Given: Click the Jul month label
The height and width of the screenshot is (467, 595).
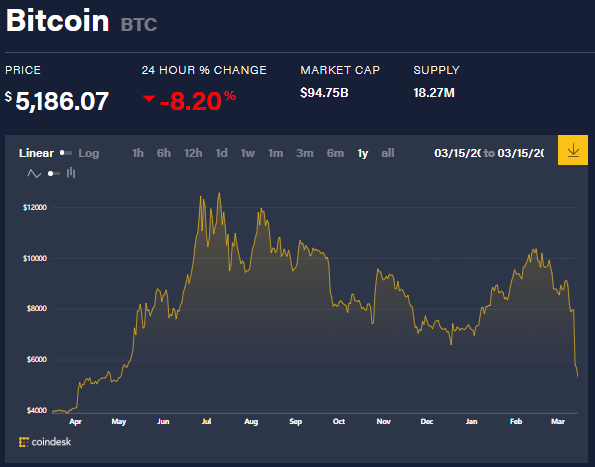Looking at the screenshot, I should click(206, 421).
